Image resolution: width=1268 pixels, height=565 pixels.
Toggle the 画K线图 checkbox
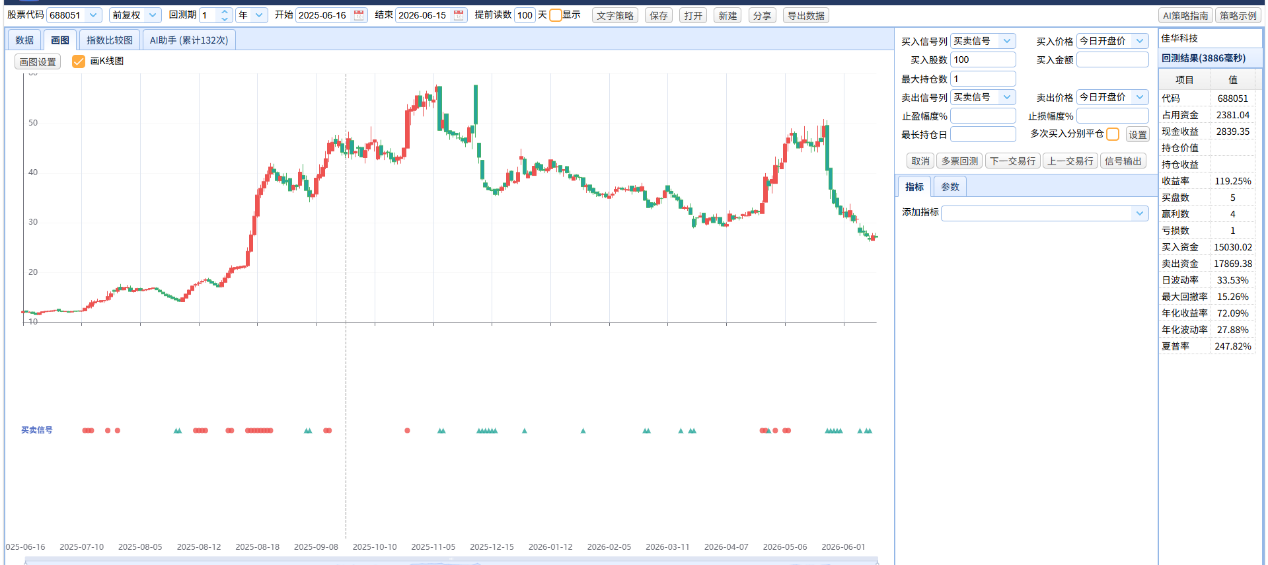(79, 61)
